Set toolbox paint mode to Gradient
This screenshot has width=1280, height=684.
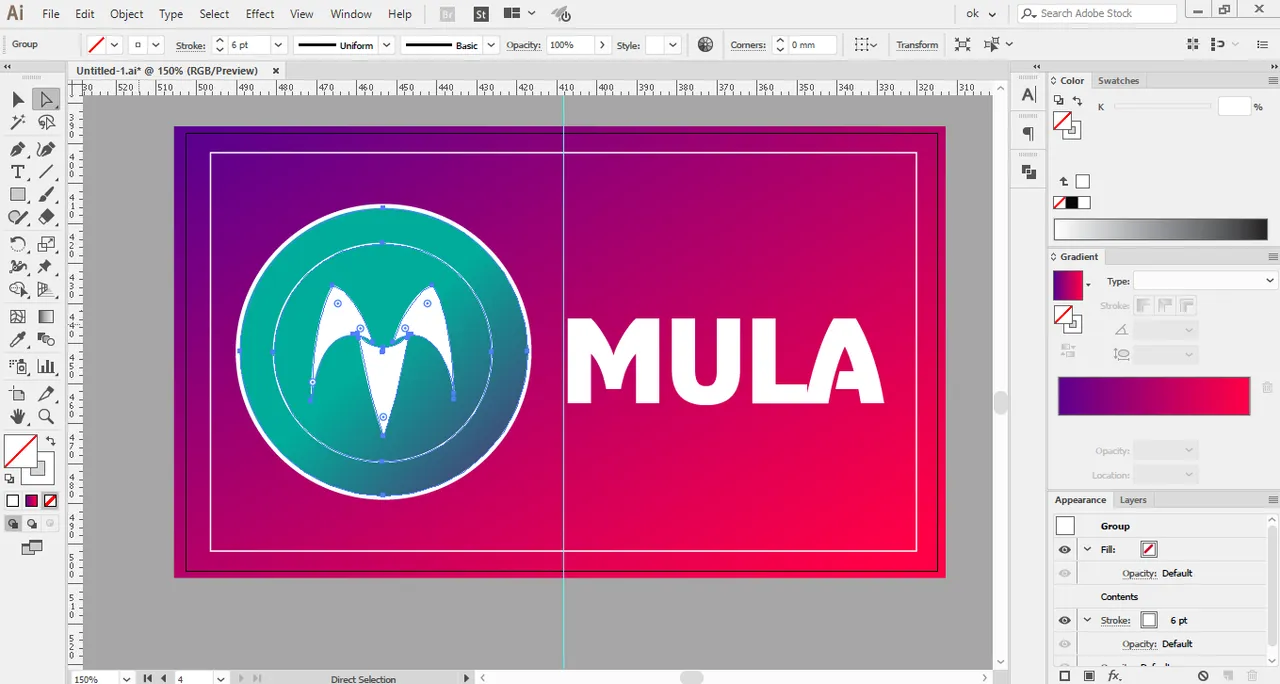32,501
